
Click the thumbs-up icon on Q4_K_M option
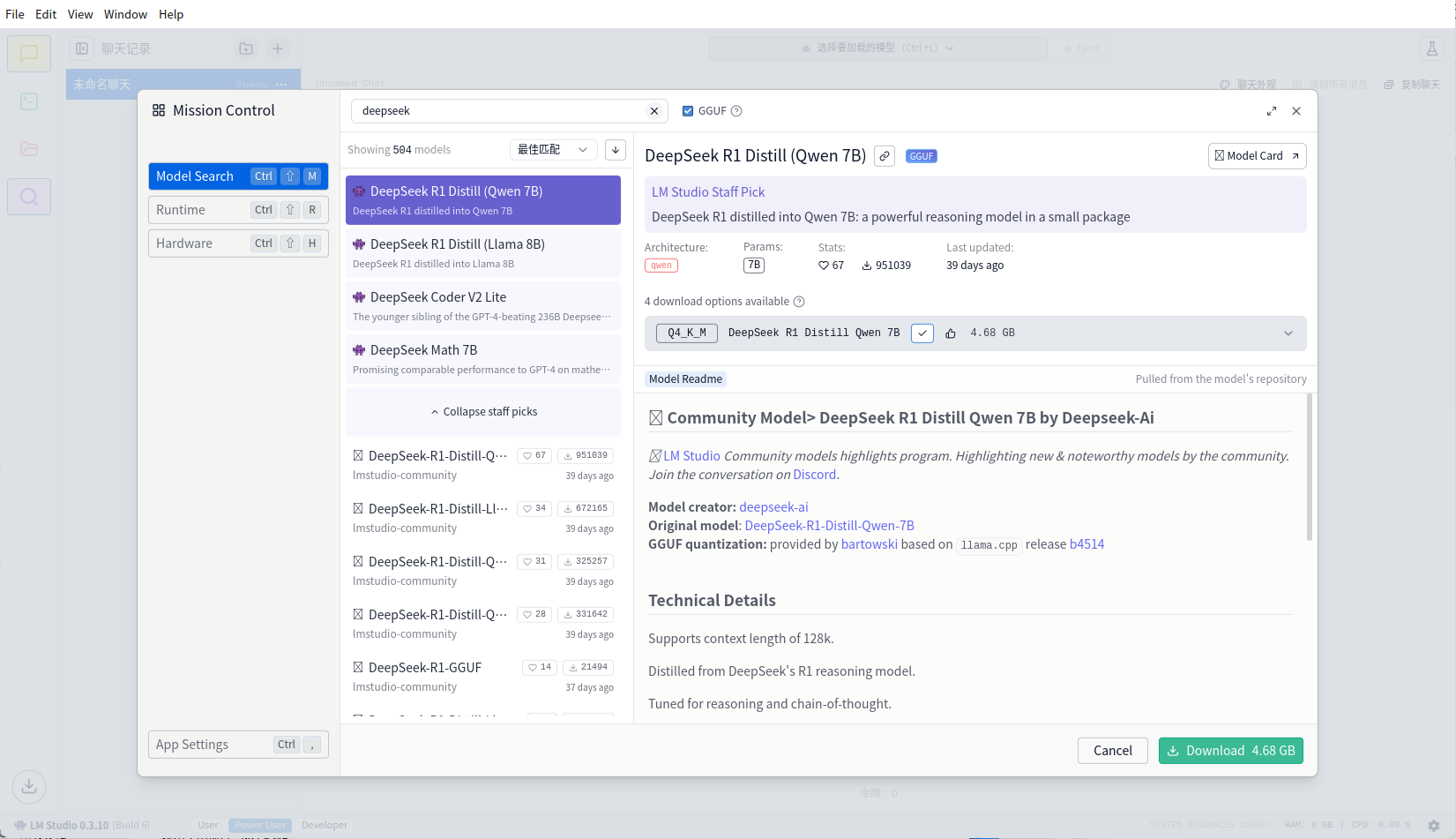pos(951,333)
